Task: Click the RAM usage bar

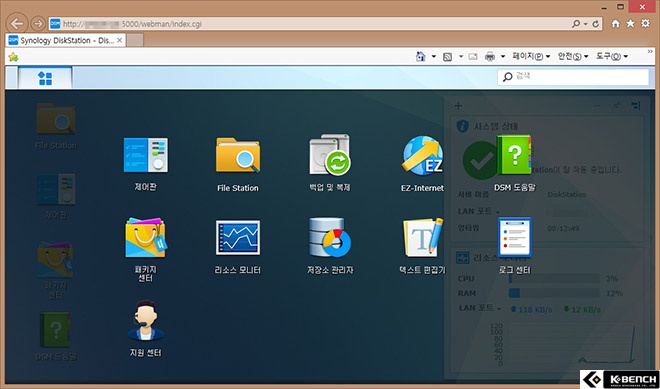Action: click(554, 293)
